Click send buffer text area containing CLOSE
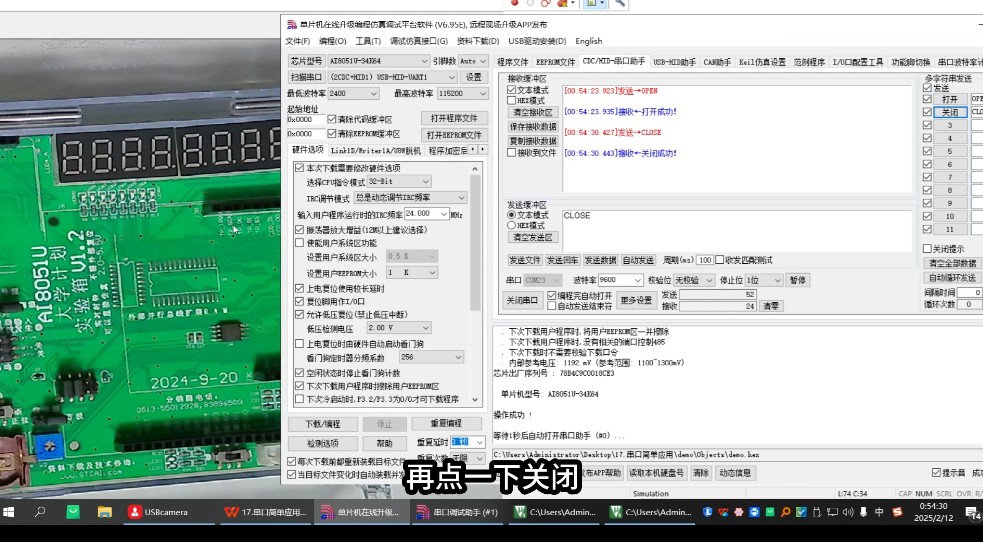Viewport: 983px width, 542px height. pyautogui.click(x=737, y=231)
